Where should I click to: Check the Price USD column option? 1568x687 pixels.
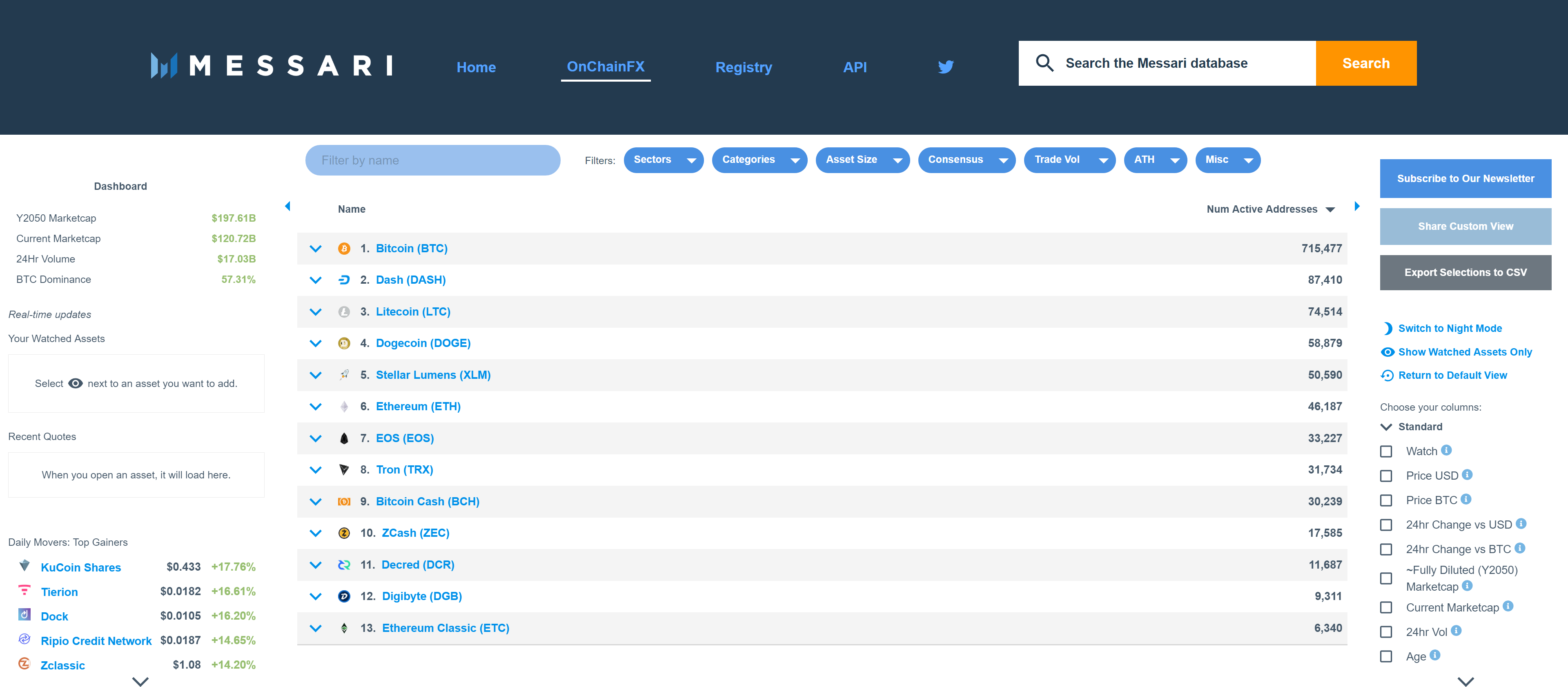tap(1387, 475)
